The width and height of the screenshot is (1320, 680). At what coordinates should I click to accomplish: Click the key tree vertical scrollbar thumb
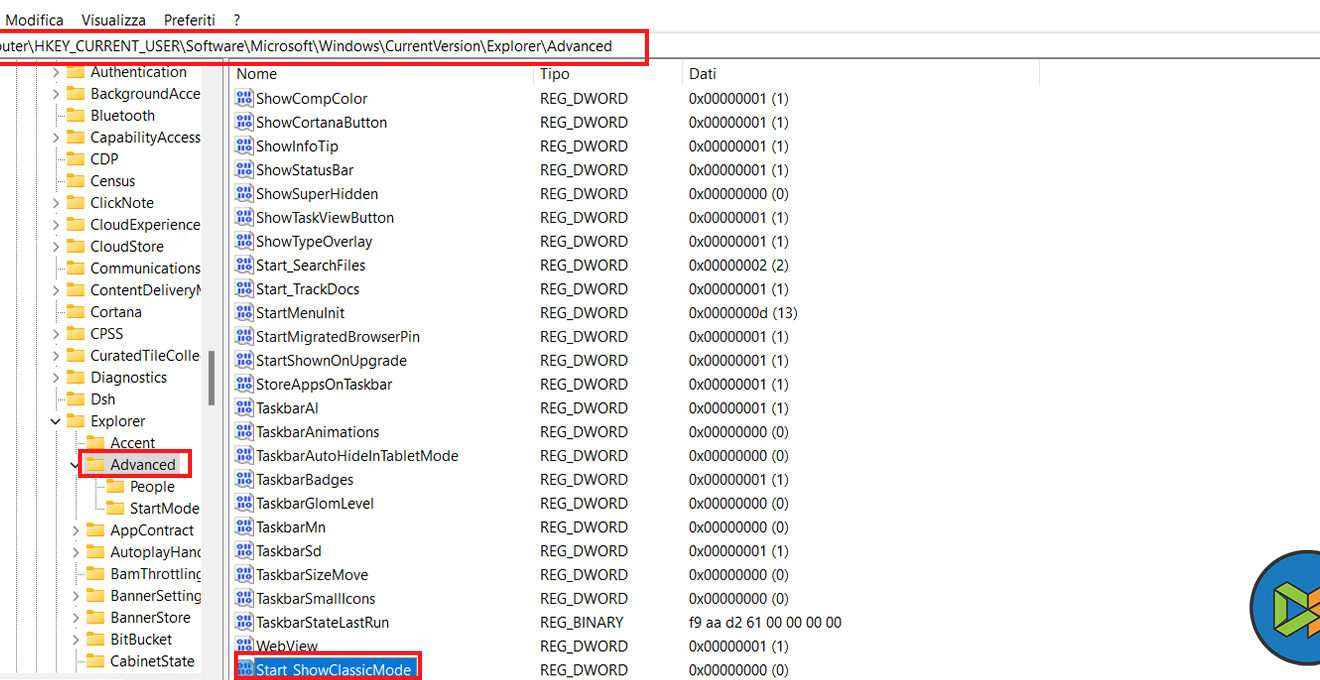pyautogui.click(x=211, y=378)
